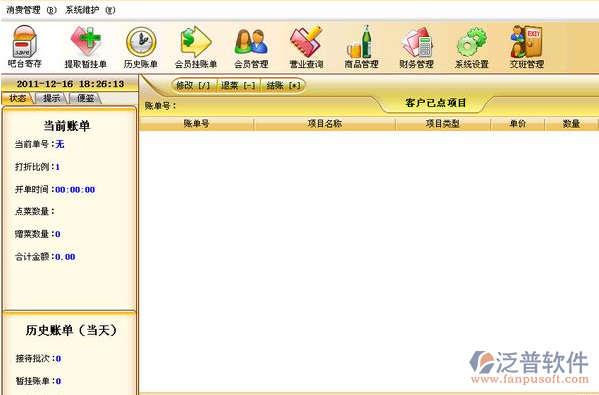Open the 消费管理 menu
Viewport: 599px width, 395px height.
point(31,10)
